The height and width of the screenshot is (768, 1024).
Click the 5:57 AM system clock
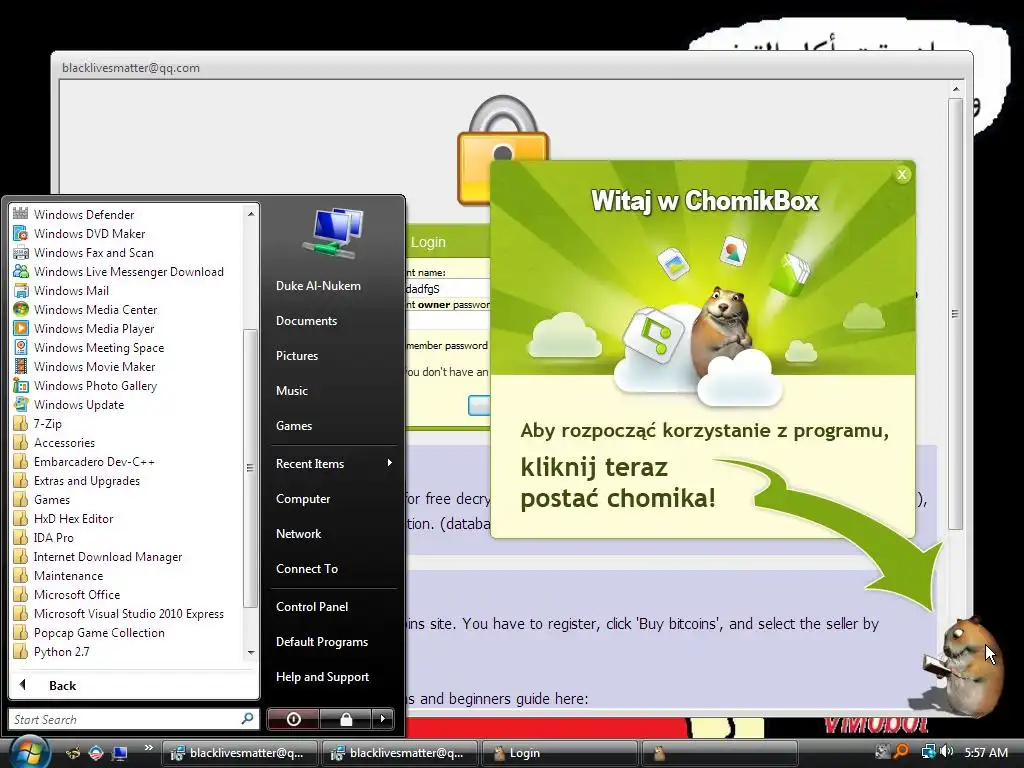(985, 752)
